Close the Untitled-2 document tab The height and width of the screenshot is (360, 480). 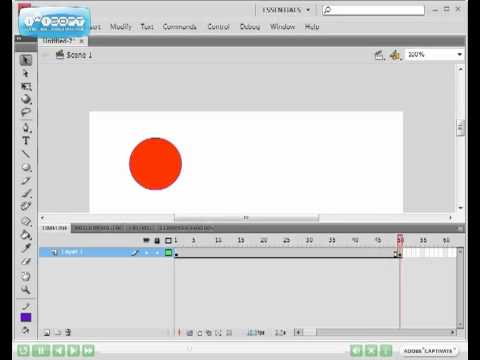[82, 41]
